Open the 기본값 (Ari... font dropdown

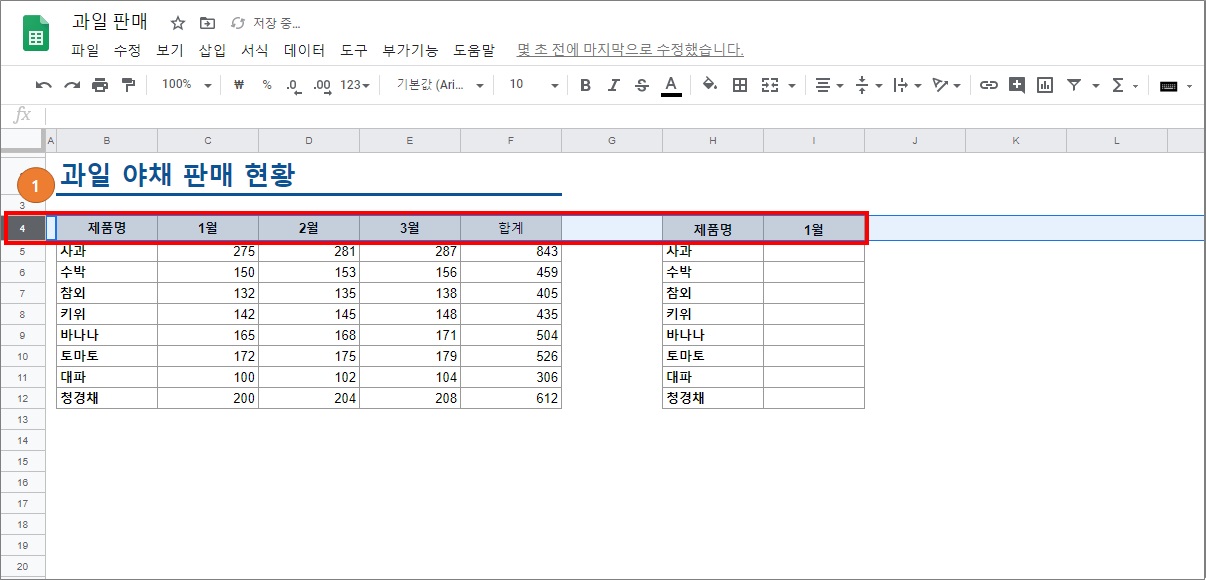tap(440, 86)
